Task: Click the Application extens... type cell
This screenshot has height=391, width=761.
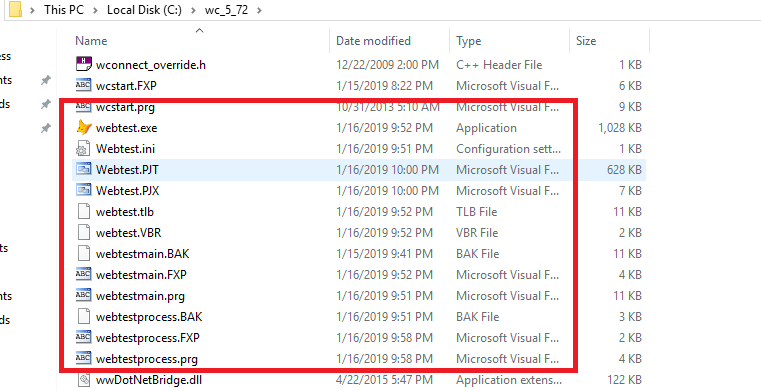Action: pyautogui.click(x=509, y=379)
